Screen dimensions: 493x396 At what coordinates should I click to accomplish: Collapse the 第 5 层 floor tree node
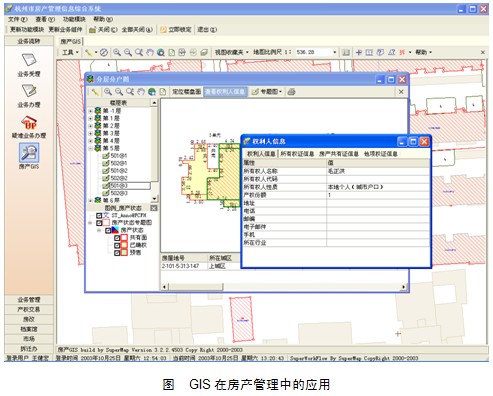coord(91,148)
